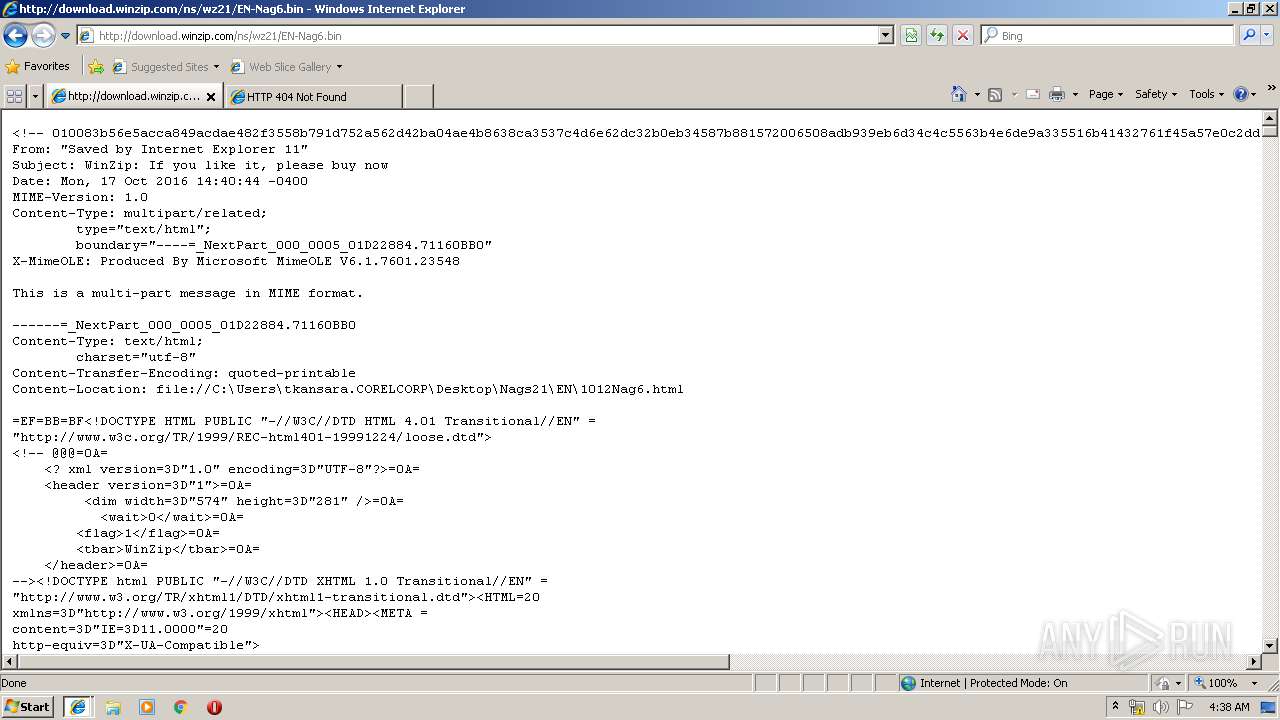The height and width of the screenshot is (720, 1280).
Task: Refresh the page with green arrows icon
Action: coord(937,36)
